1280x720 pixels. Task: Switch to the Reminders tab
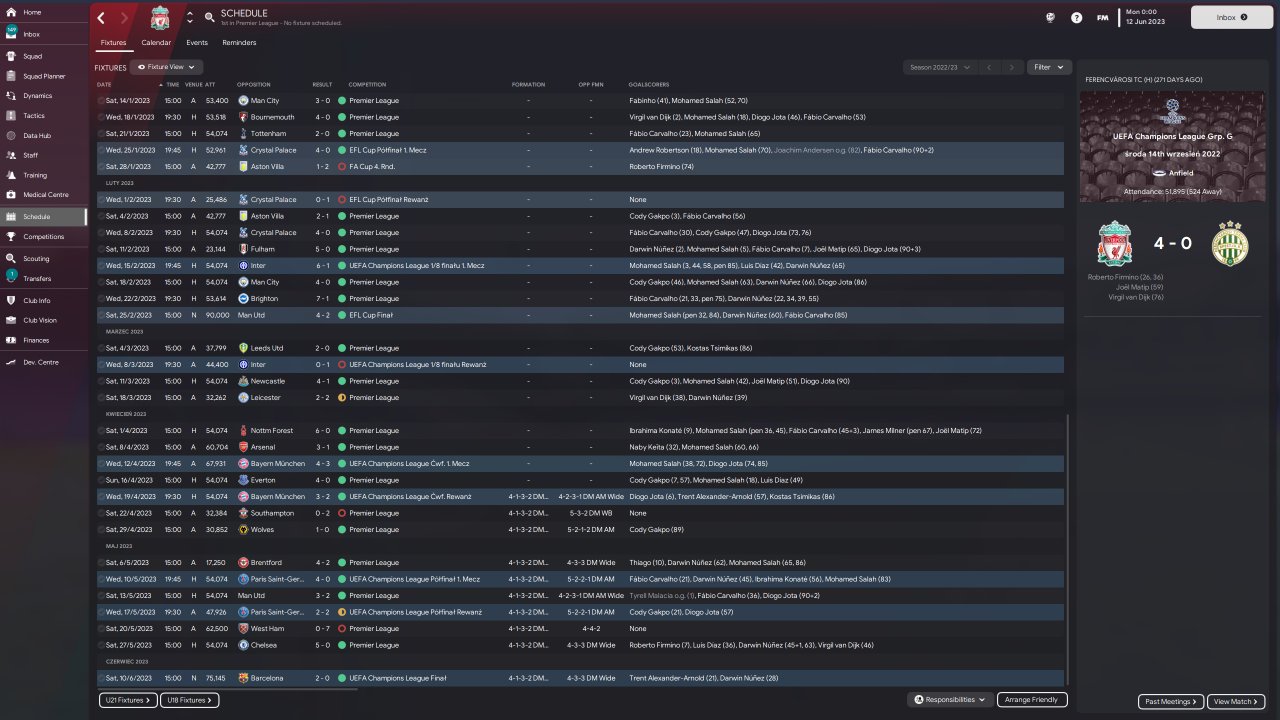pyautogui.click(x=239, y=43)
